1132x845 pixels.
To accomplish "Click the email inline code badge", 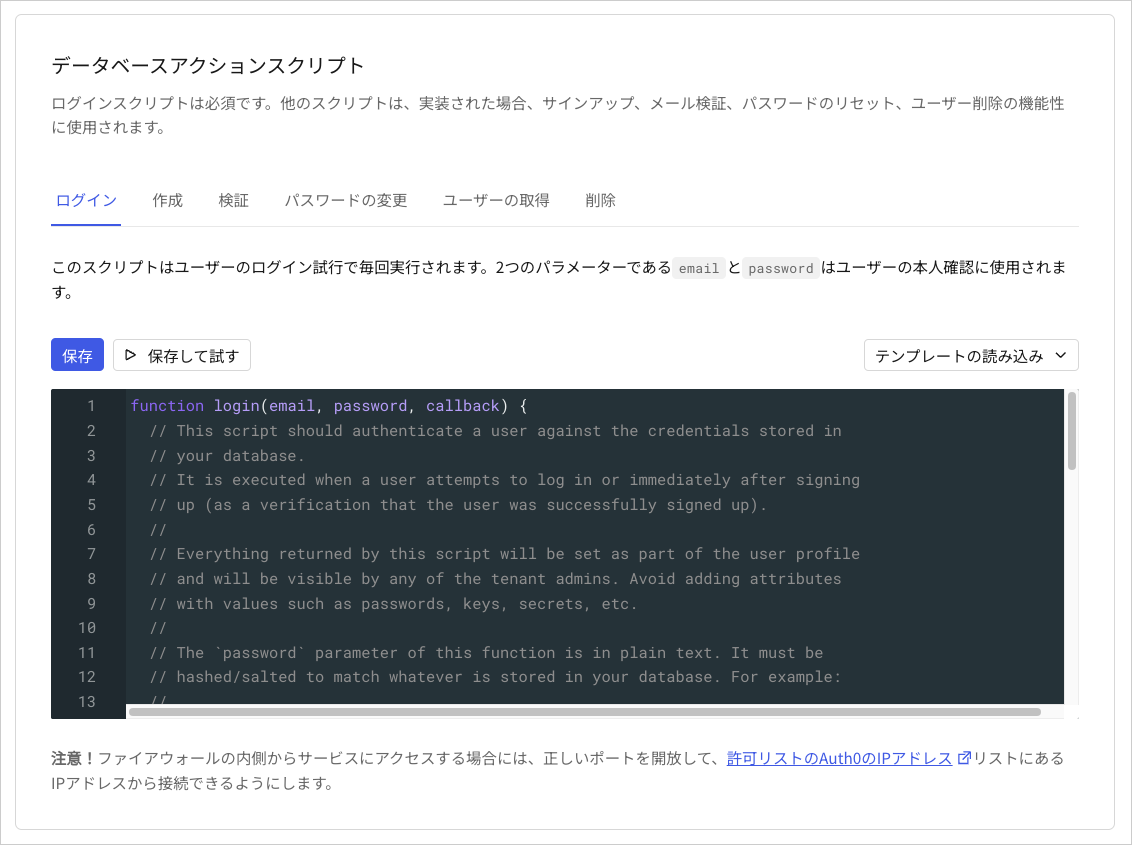I will (x=699, y=268).
